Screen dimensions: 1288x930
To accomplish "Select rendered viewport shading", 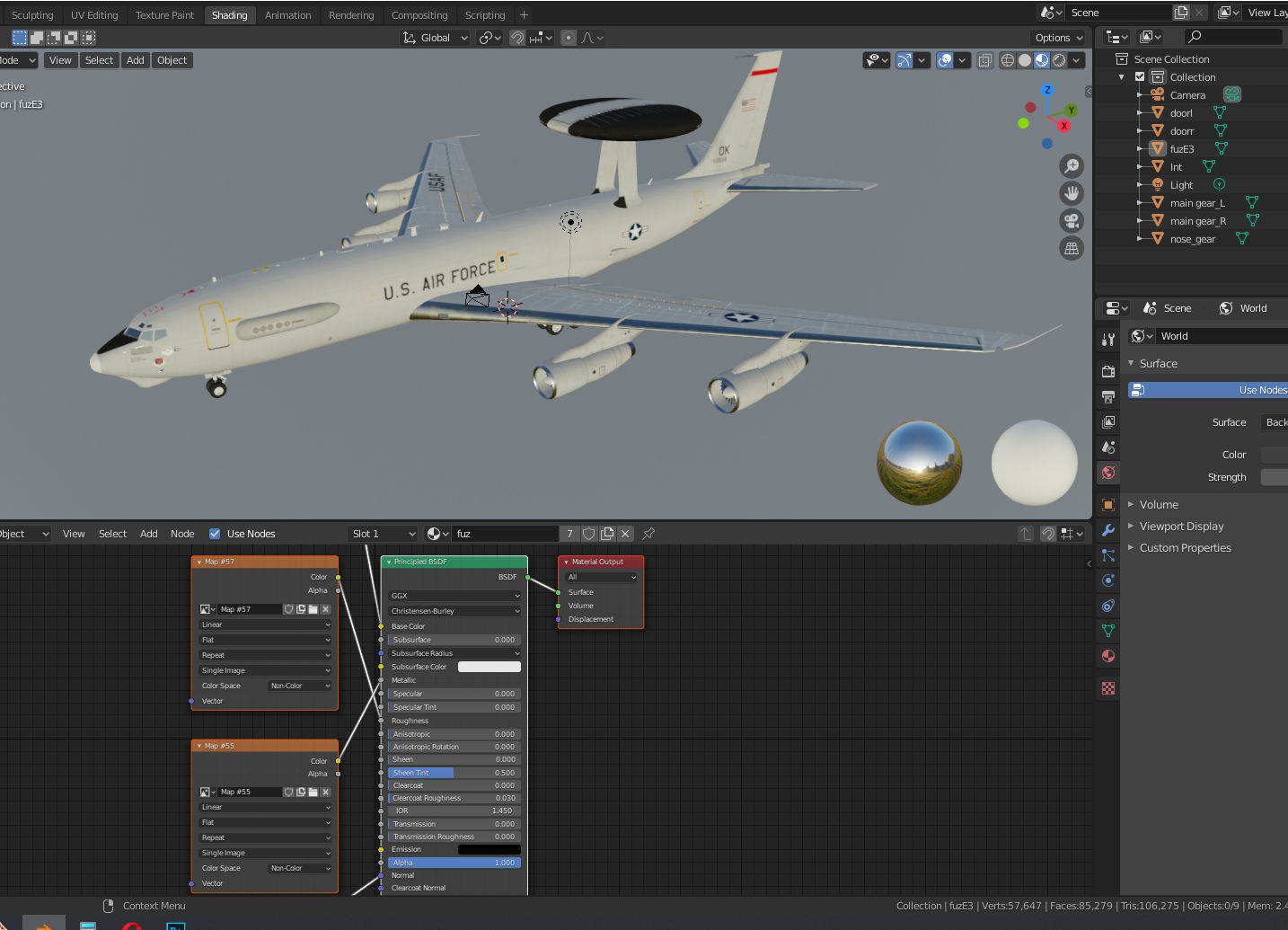I will pos(1059,60).
